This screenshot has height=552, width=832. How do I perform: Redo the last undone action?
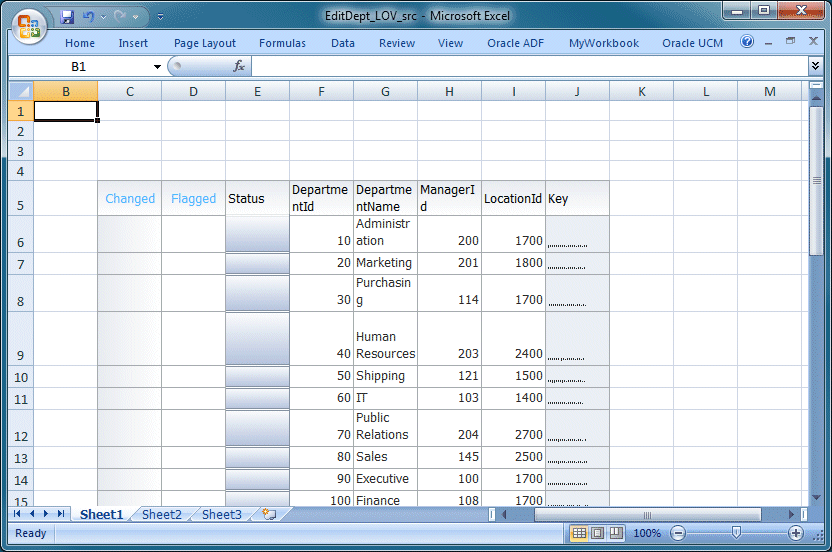point(120,17)
